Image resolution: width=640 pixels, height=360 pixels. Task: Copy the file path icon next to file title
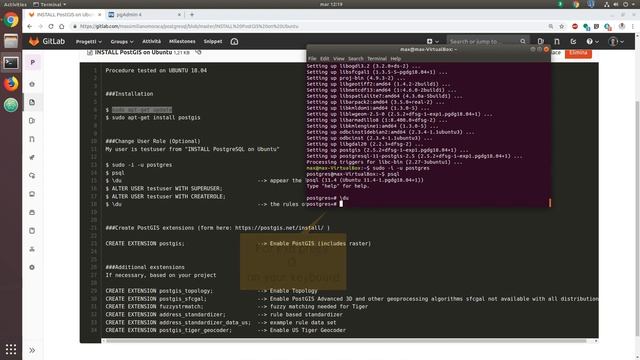(198, 52)
